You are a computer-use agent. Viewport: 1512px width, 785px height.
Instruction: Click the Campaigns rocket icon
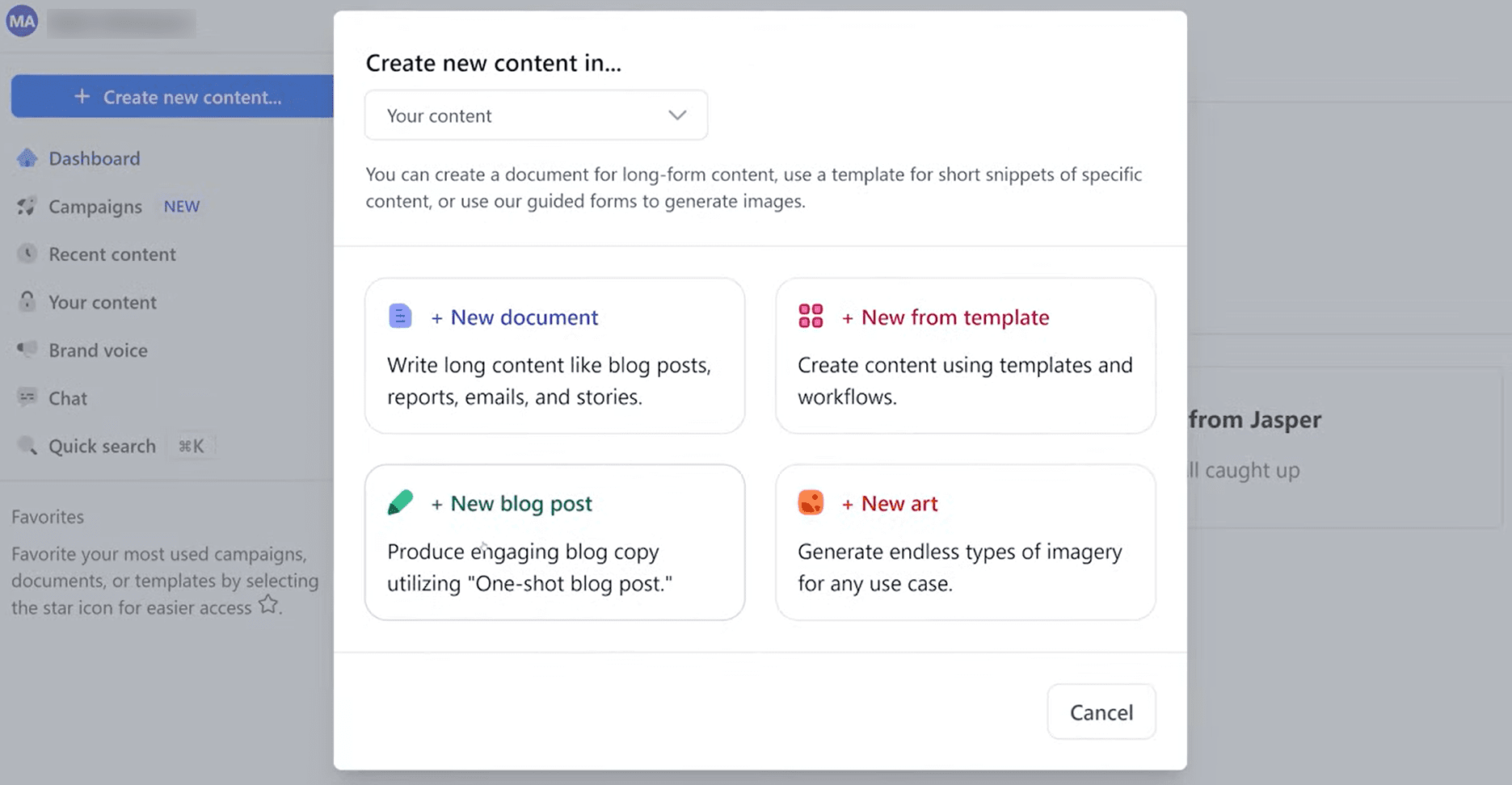tap(27, 207)
